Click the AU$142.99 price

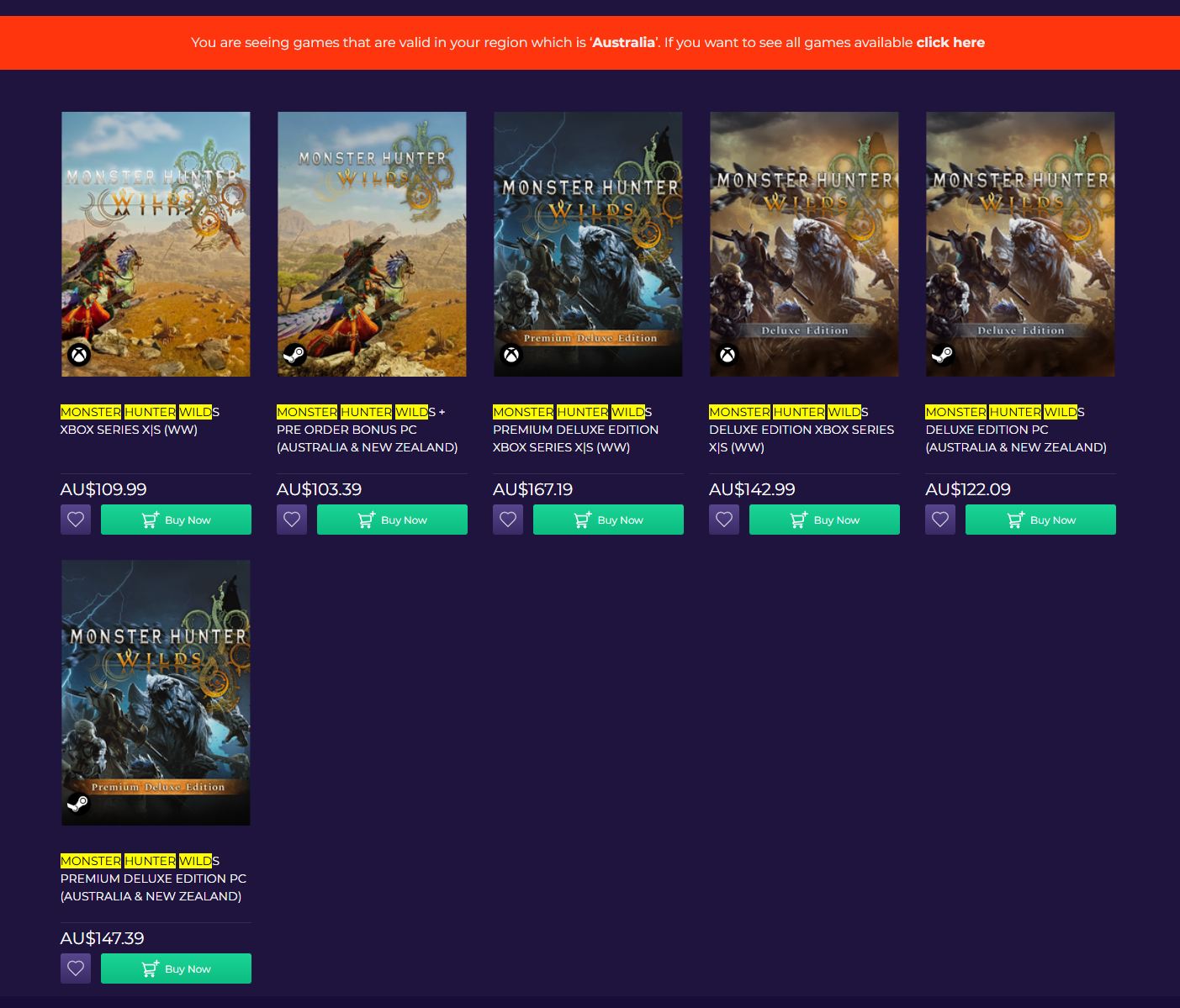752,489
